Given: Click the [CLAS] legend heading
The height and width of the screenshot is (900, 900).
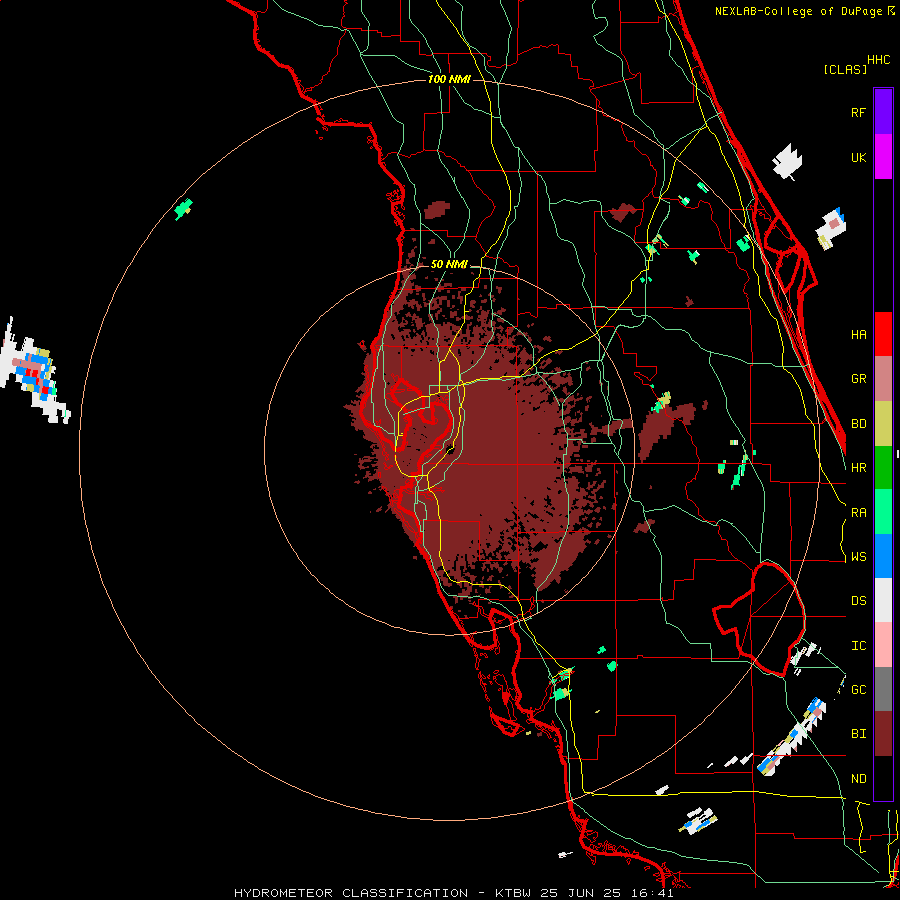Looking at the screenshot, I should click(845, 70).
